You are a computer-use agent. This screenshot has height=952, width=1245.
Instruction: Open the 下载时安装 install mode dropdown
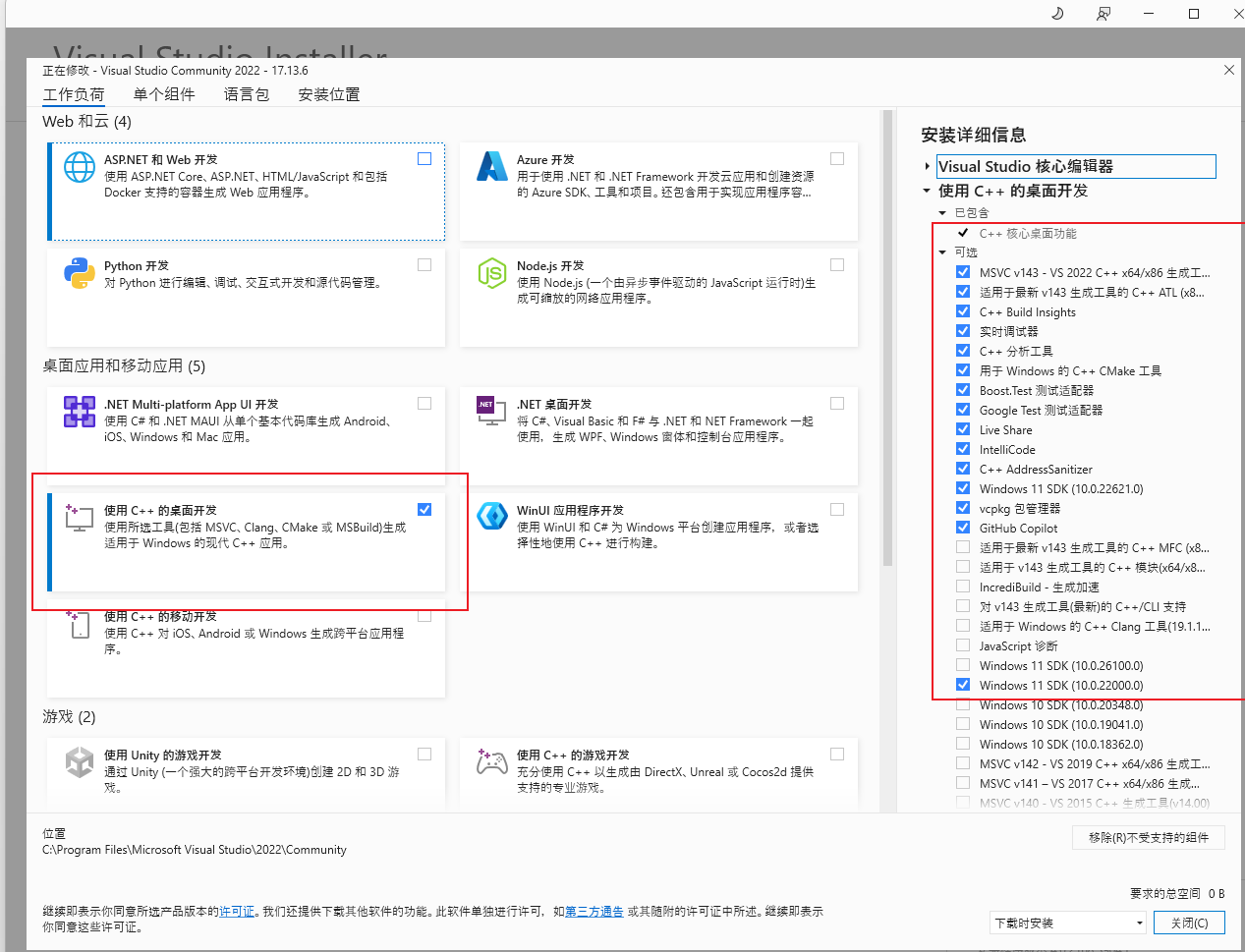[1068, 923]
